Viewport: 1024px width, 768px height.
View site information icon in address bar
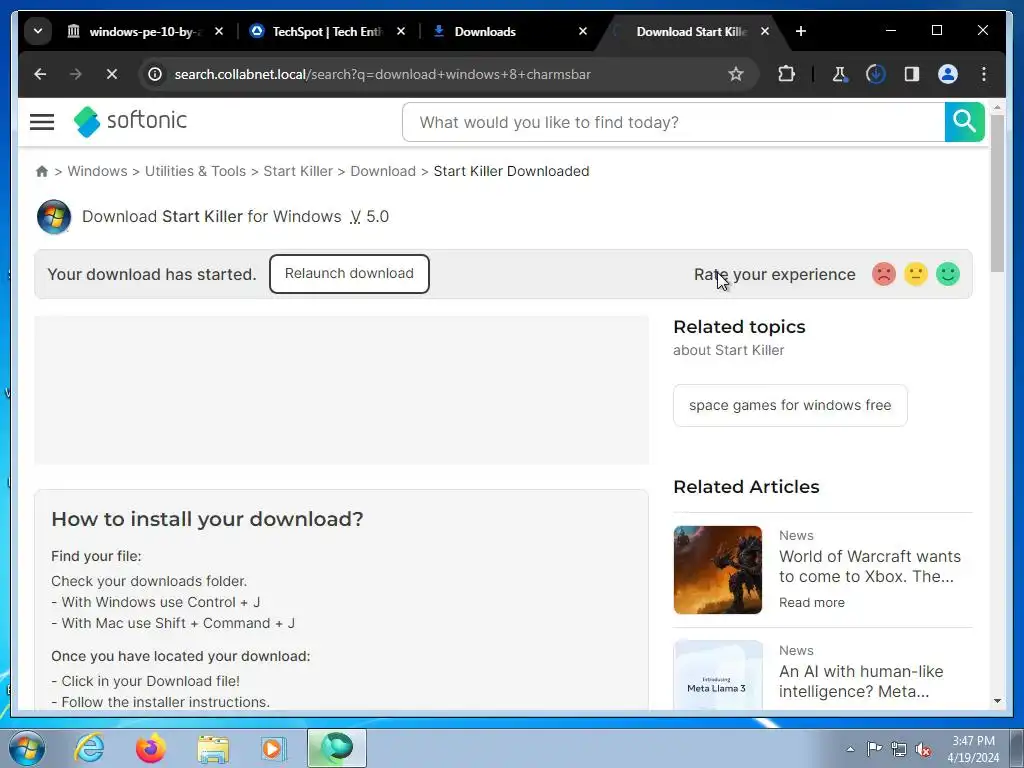155,74
